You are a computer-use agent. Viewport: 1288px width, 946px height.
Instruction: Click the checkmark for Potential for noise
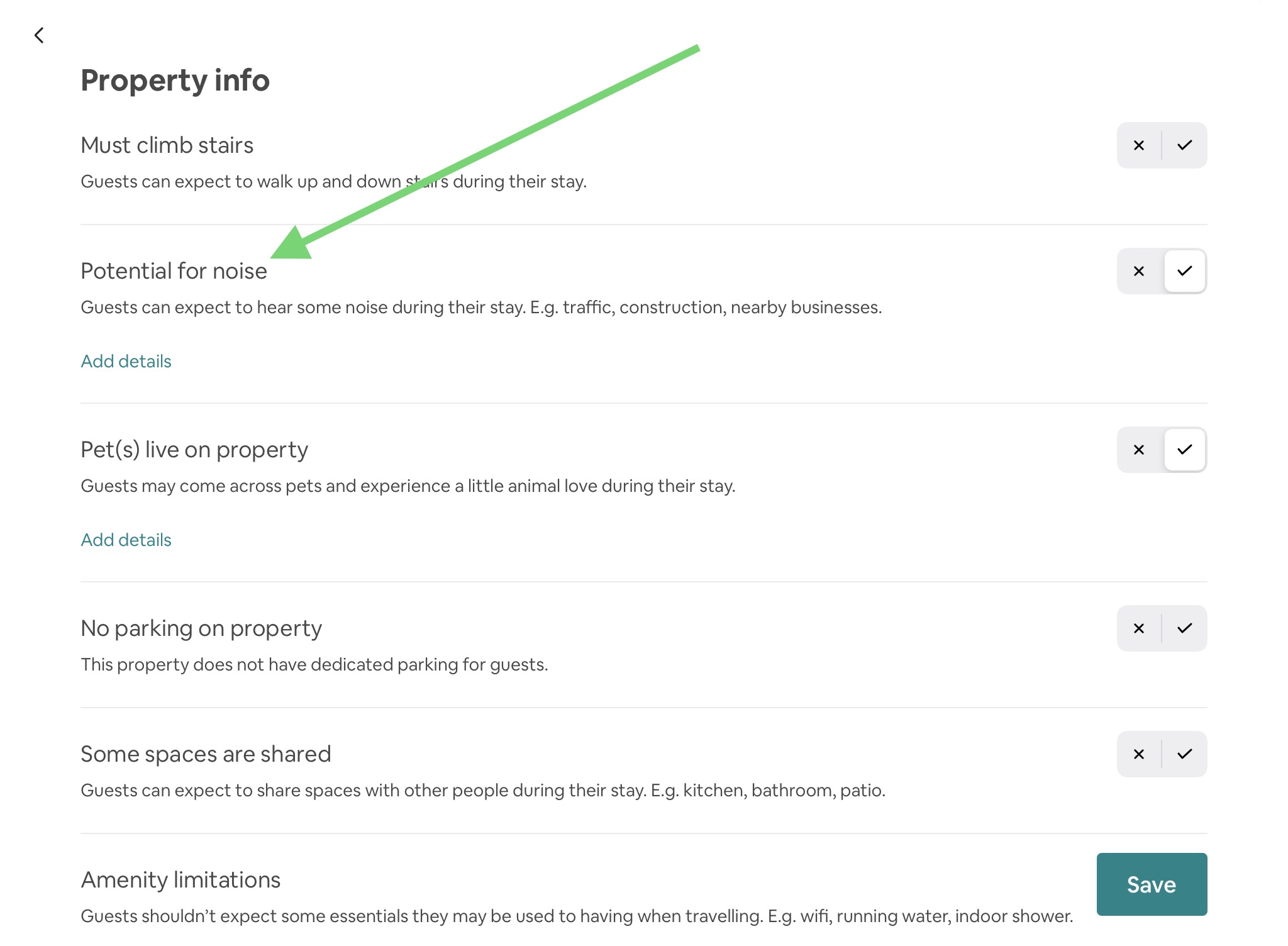click(x=1185, y=271)
